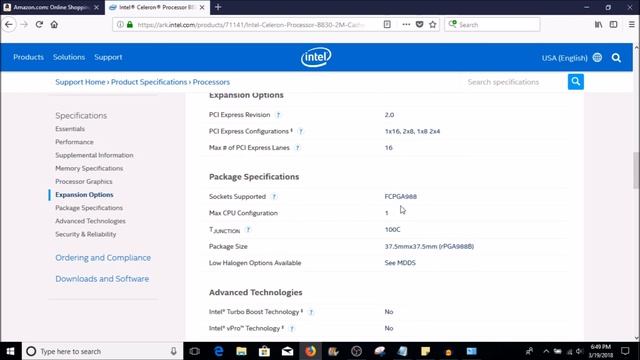
Task: Click the Cortana microphone icon
Action: (x=173, y=351)
